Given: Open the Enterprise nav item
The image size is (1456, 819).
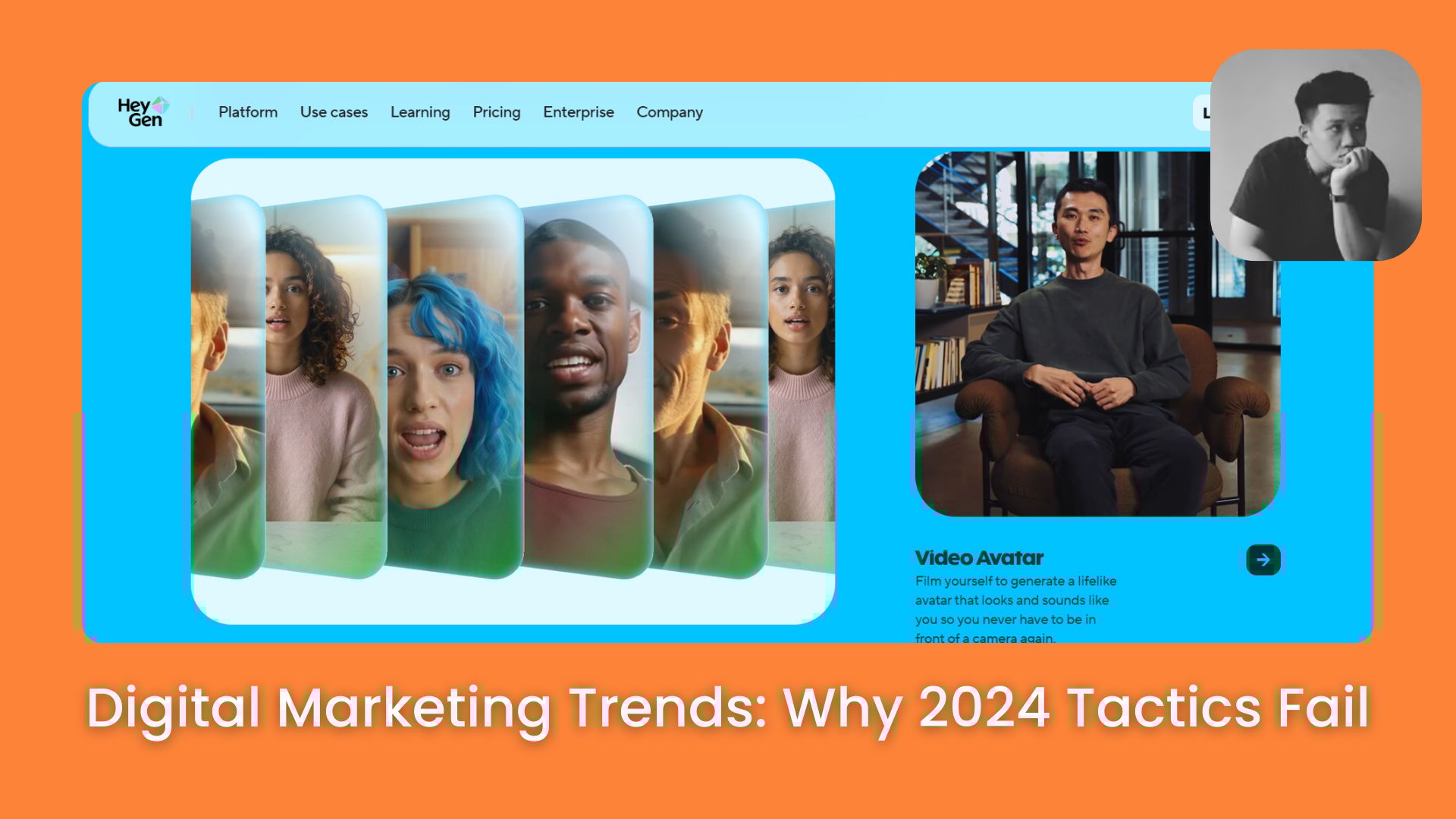Looking at the screenshot, I should tap(579, 112).
